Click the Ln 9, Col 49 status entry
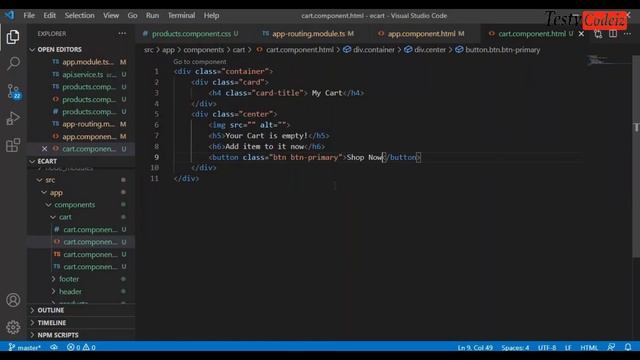This screenshot has width=640, height=360. [x=475, y=347]
